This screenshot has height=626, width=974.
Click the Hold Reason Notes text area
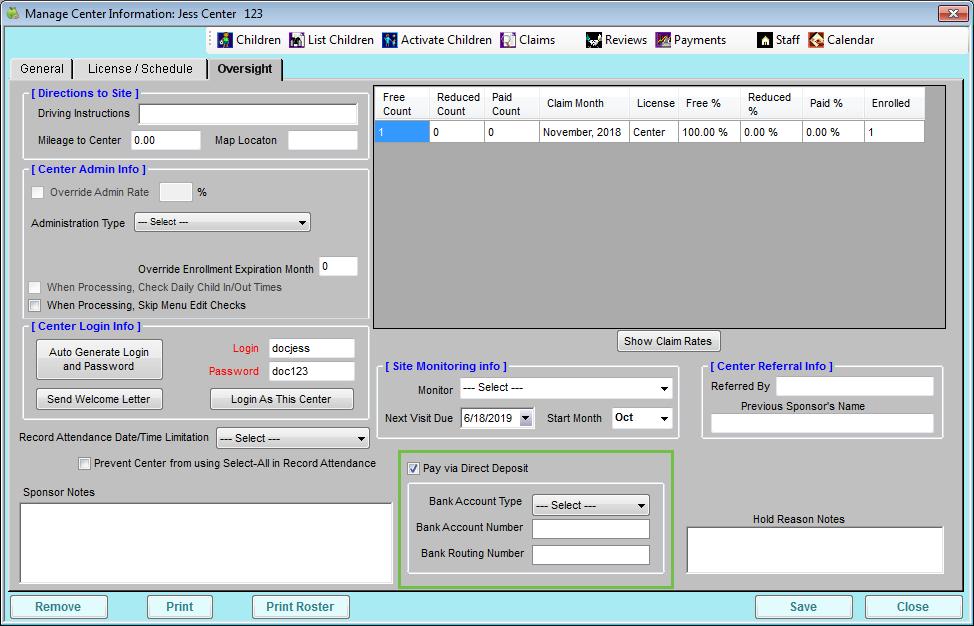pos(815,550)
